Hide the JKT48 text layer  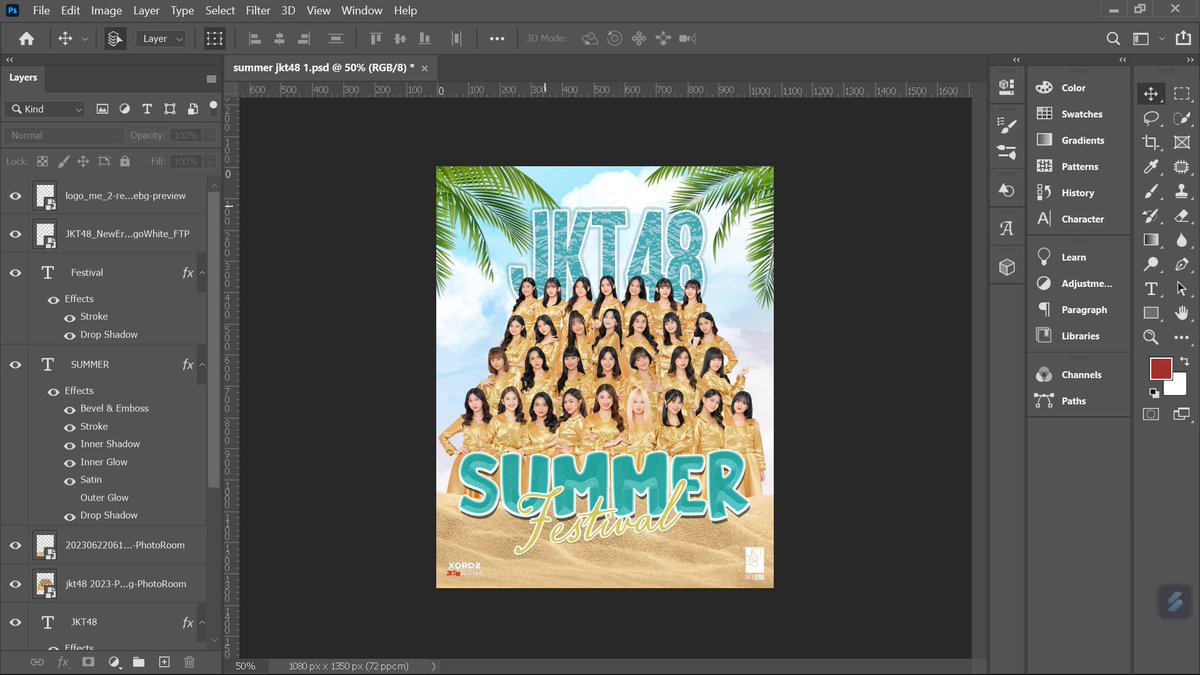pos(15,622)
